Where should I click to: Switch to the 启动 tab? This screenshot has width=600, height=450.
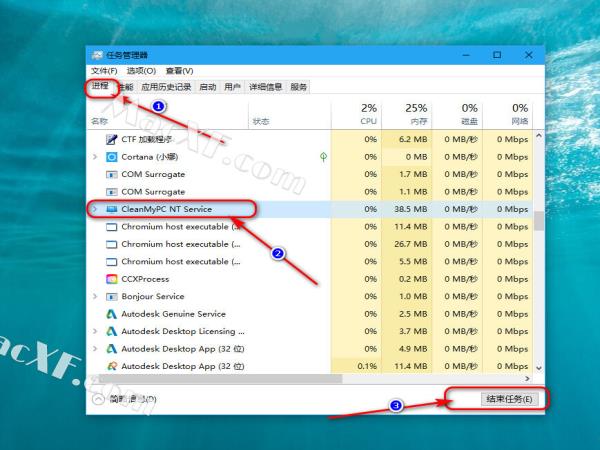[208, 87]
